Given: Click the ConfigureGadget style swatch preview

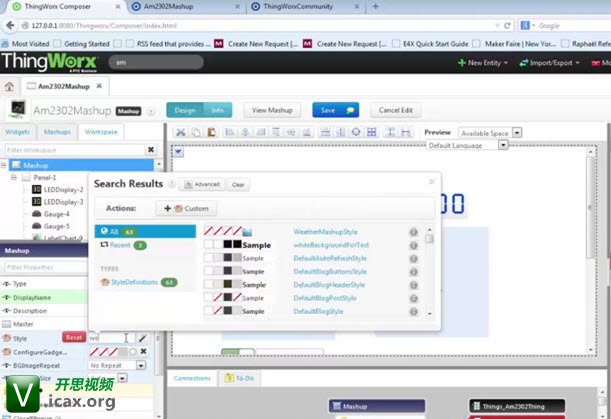Looking at the screenshot, I should pos(113,352).
